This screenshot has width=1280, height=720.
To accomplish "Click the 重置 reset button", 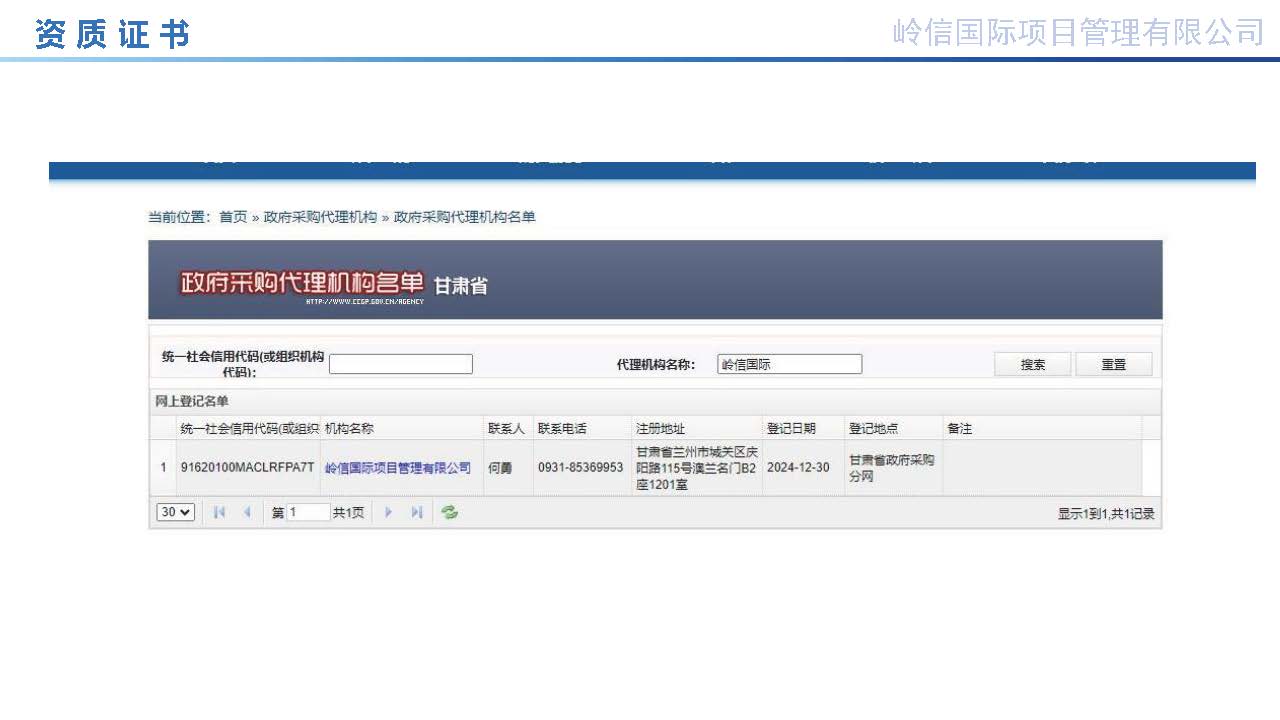I will (x=1114, y=365).
